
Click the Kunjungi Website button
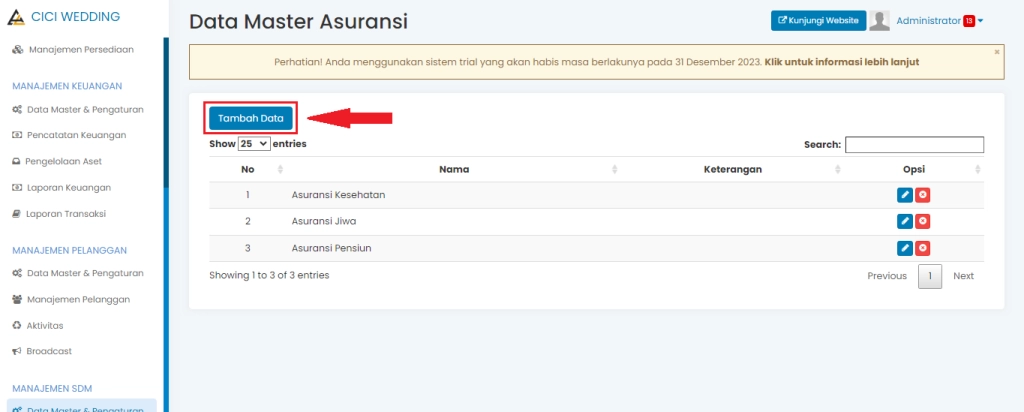pos(818,21)
